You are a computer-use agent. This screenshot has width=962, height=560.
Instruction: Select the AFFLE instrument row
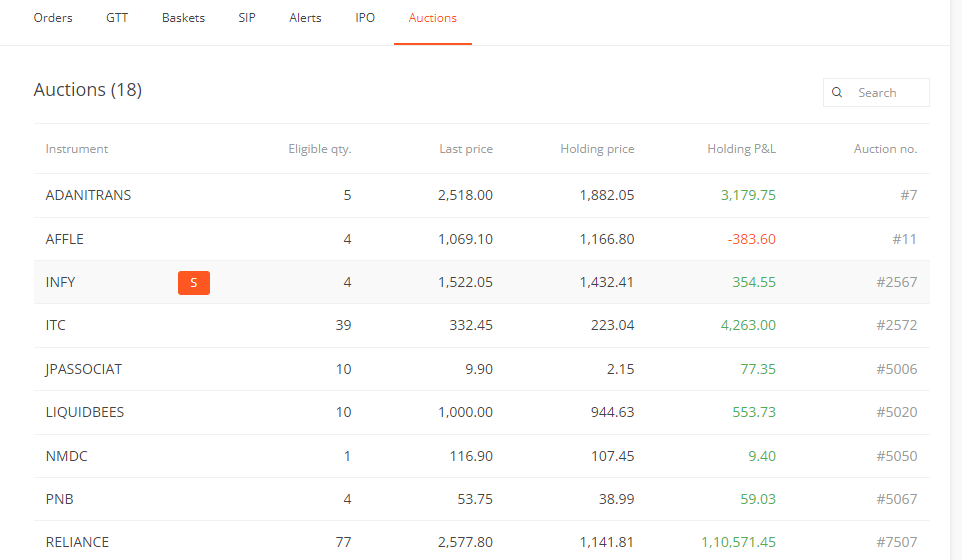coord(482,239)
